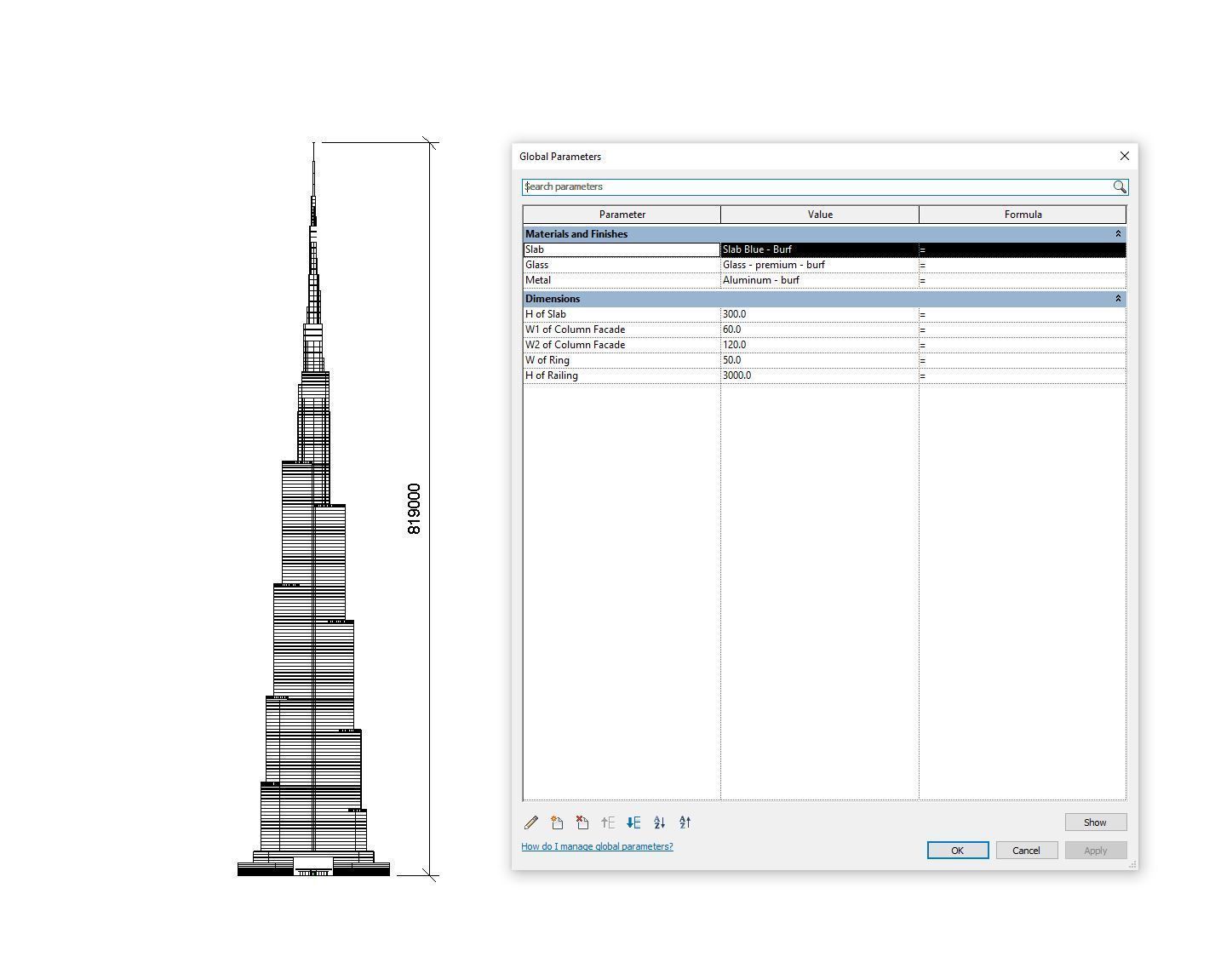Viewport: 1215px width, 980px height.
Task: Select the Slab parameter name cell
Action: tap(622, 249)
